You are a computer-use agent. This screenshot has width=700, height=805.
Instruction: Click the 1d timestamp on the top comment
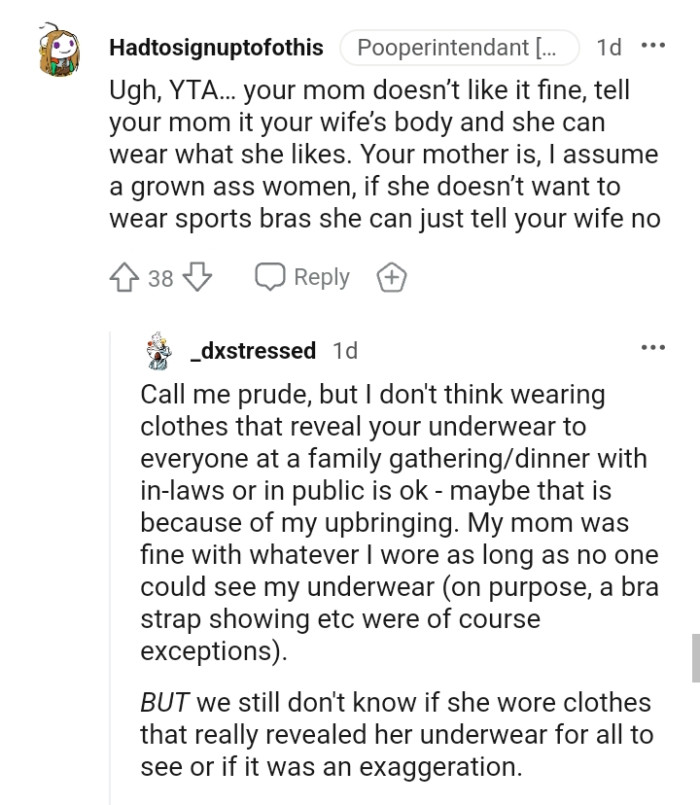tap(610, 46)
